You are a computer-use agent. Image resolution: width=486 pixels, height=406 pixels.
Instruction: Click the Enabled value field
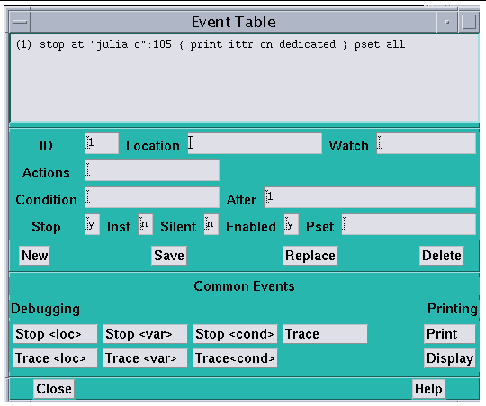291,224
